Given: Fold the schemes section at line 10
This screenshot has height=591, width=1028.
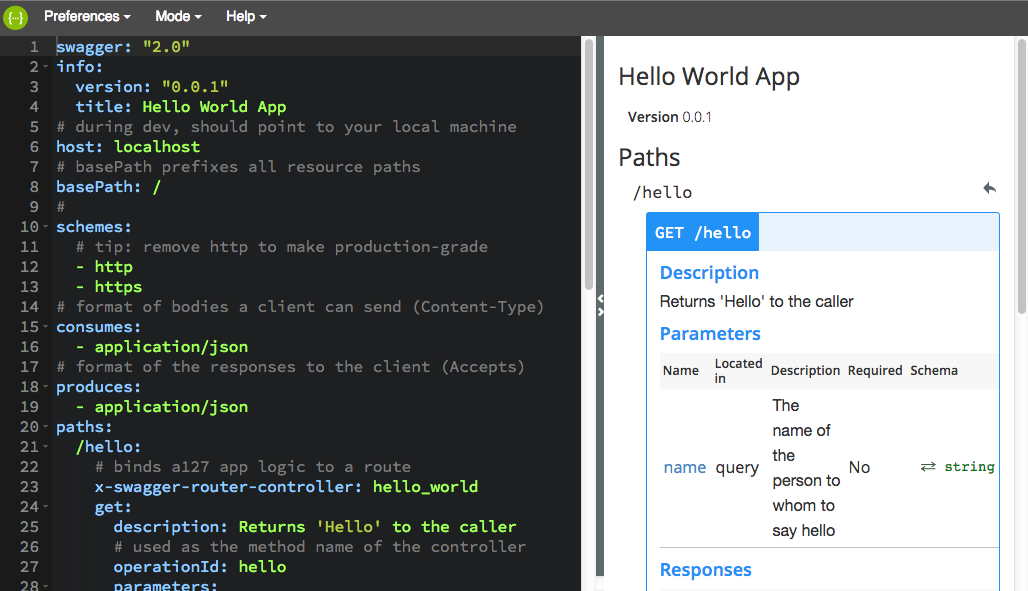Looking at the screenshot, I should tap(46, 227).
